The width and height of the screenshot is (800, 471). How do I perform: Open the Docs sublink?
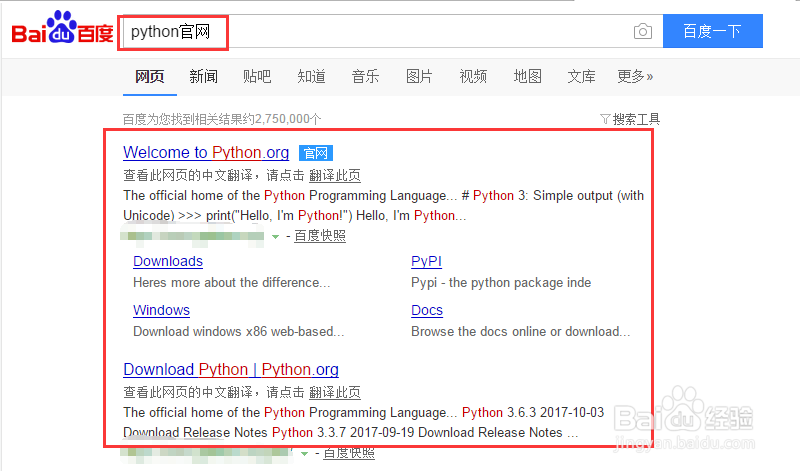pyautogui.click(x=427, y=310)
